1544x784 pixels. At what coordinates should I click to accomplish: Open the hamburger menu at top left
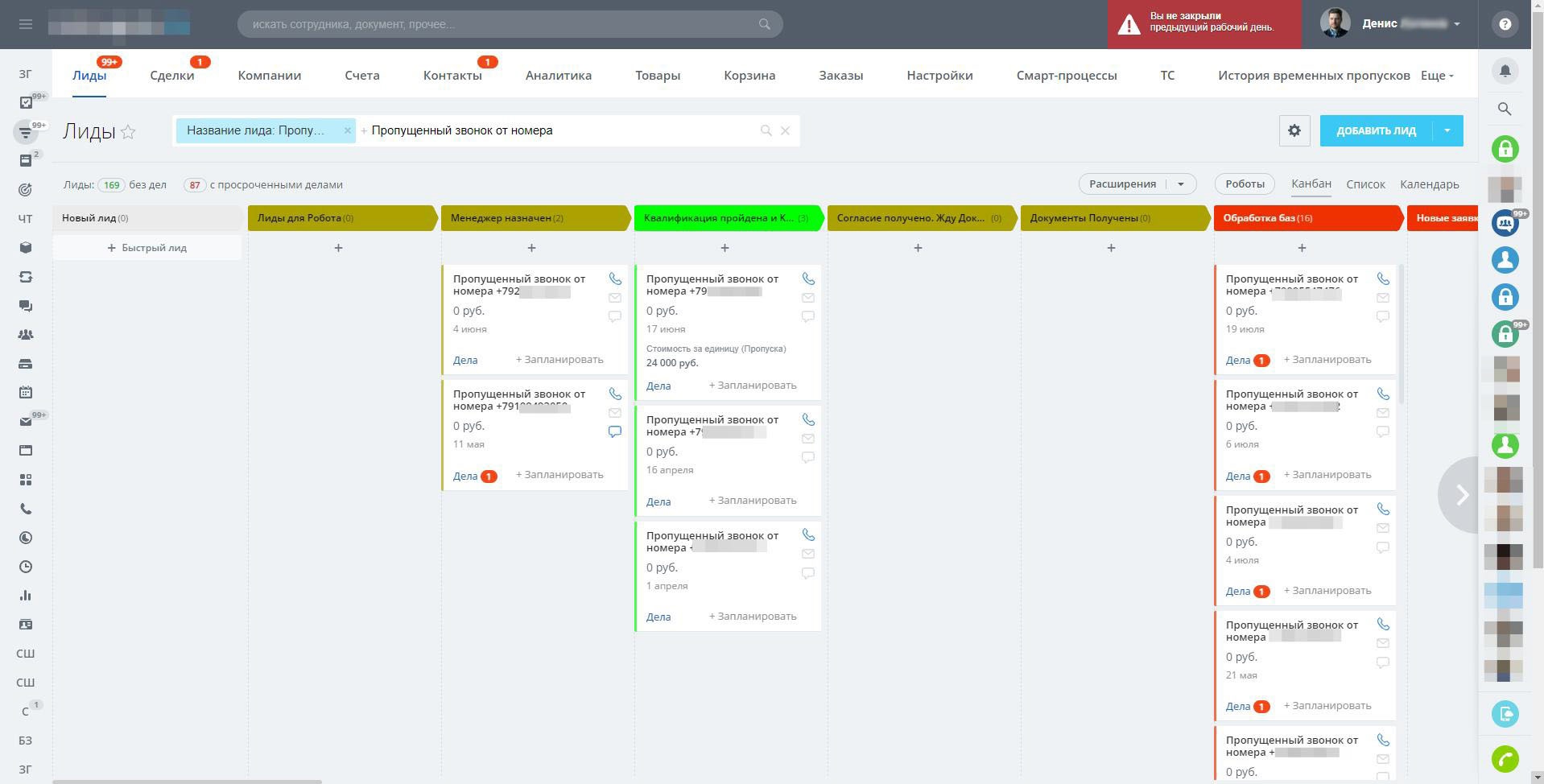[25, 24]
